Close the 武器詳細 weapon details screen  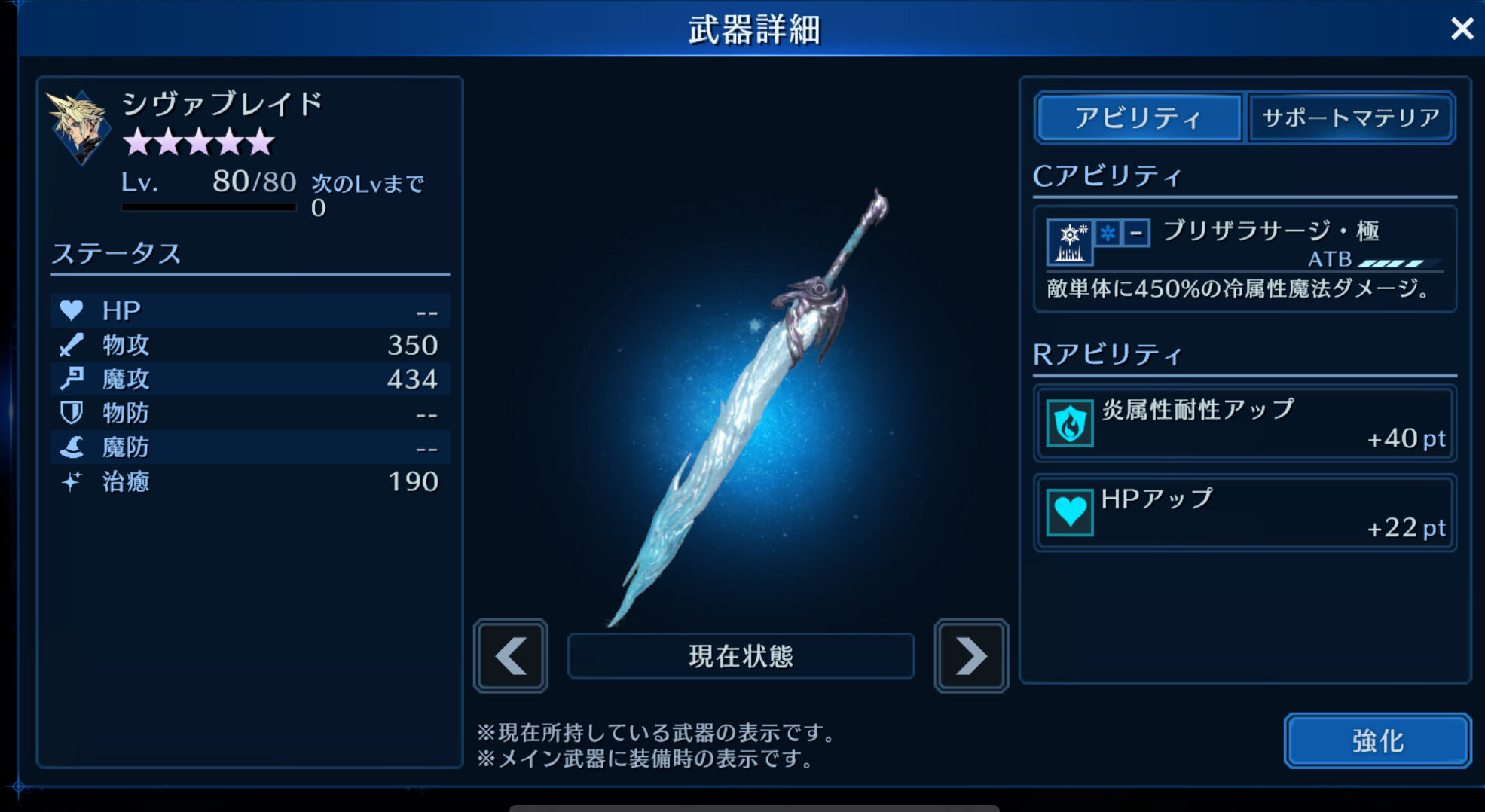click(x=1462, y=29)
